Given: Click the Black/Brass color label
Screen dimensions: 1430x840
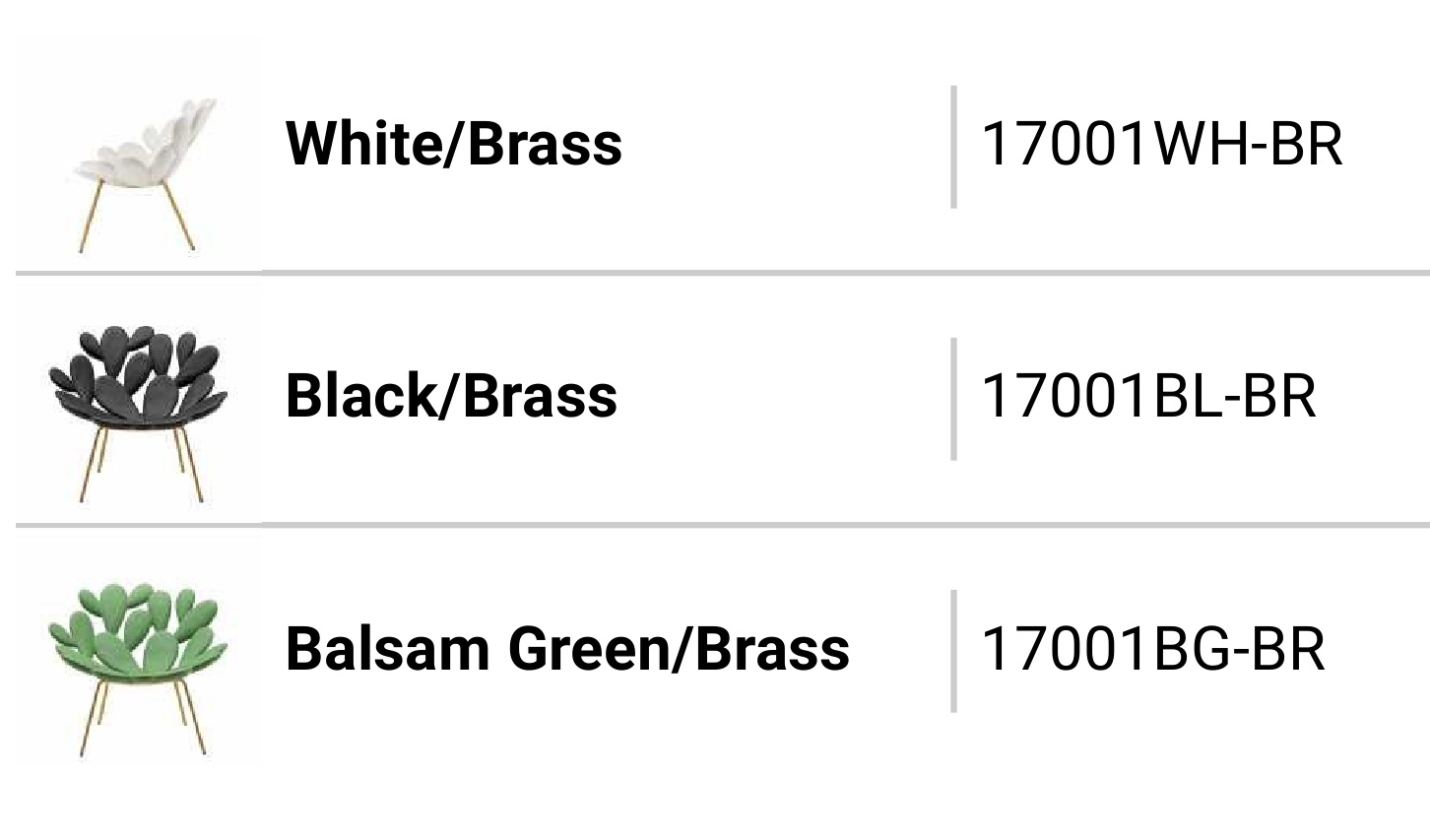Looking at the screenshot, I should (451, 396).
